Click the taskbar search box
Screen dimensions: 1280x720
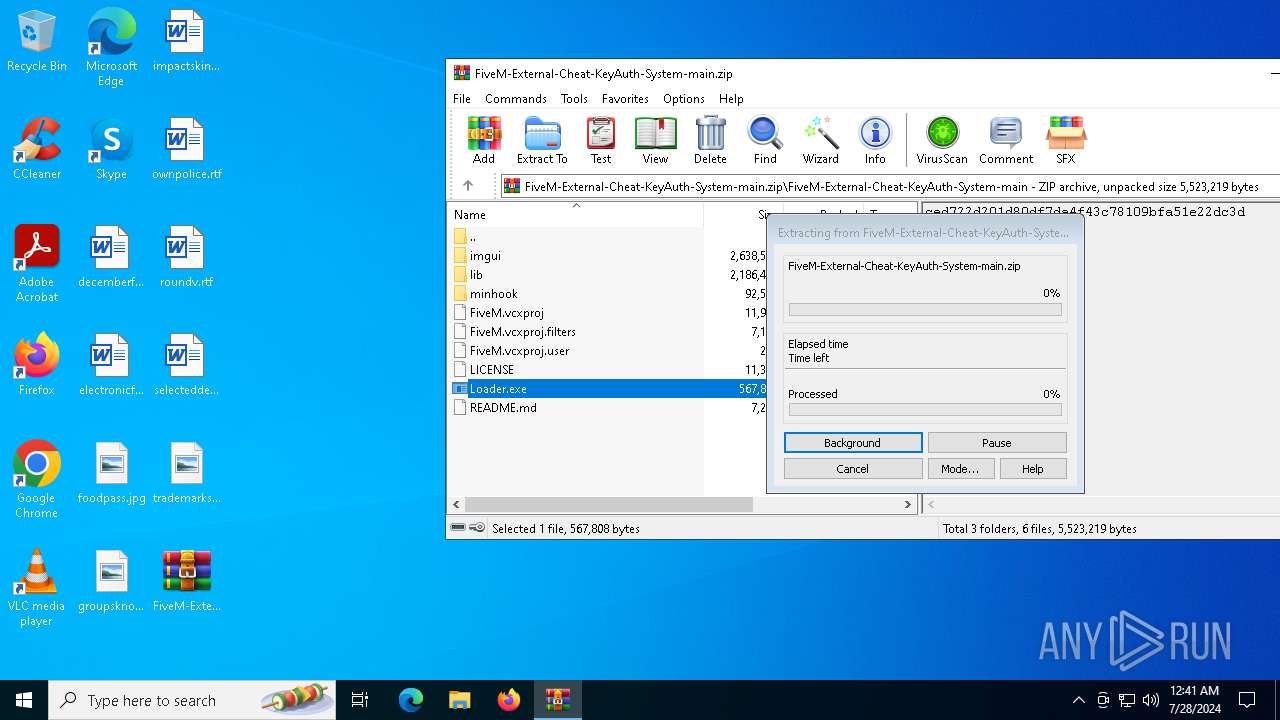tap(192, 700)
